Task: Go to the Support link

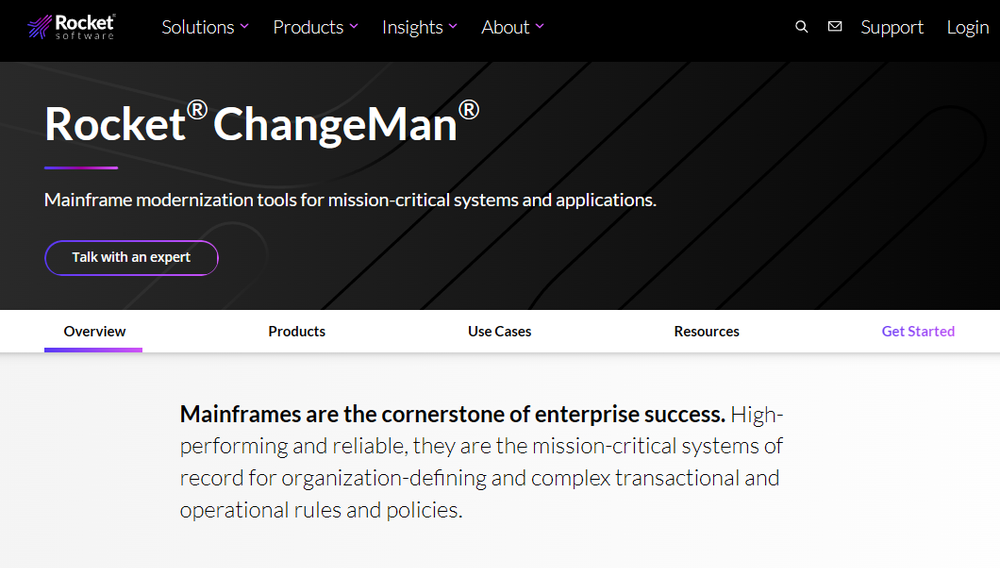Action: [x=892, y=27]
